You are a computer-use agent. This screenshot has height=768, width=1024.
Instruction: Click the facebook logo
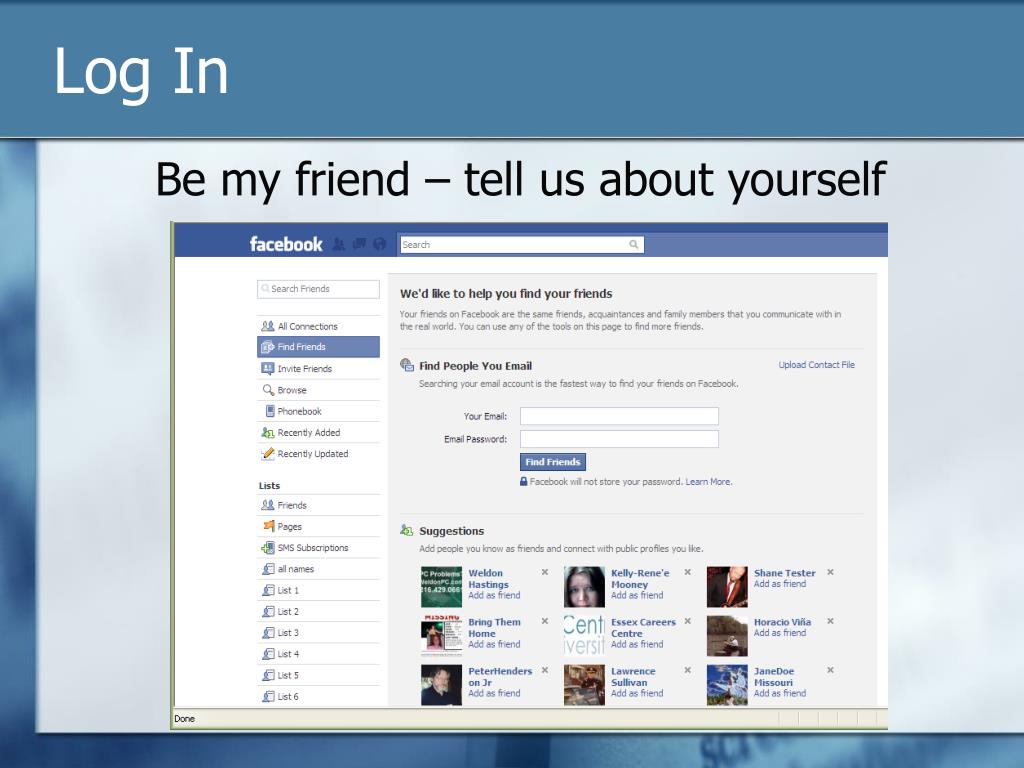coord(285,244)
